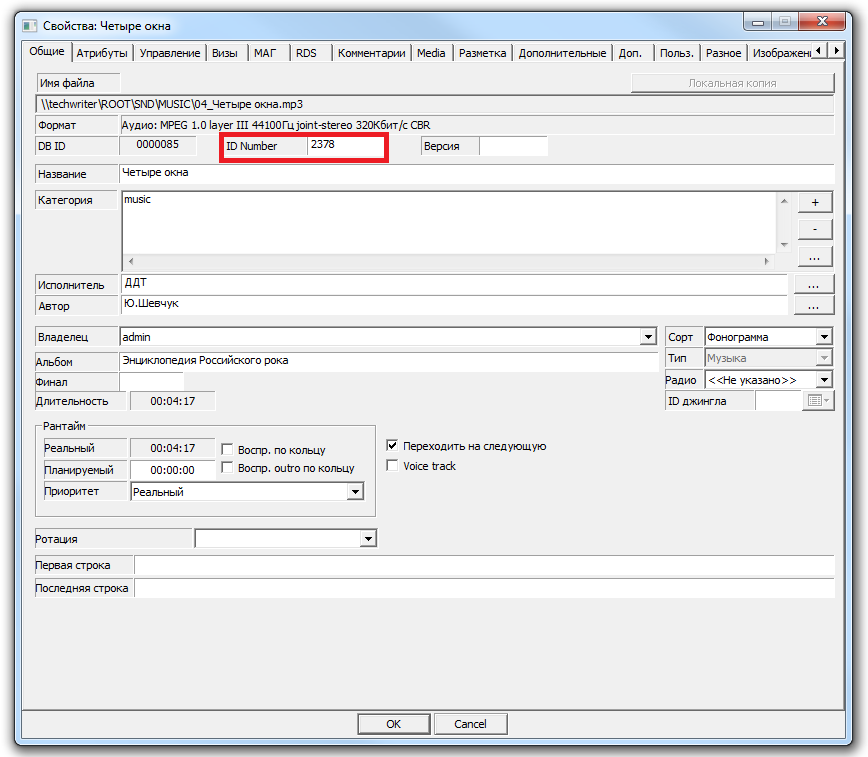Expand the Владелец dropdown
The image size is (868, 757).
[x=648, y=337]
